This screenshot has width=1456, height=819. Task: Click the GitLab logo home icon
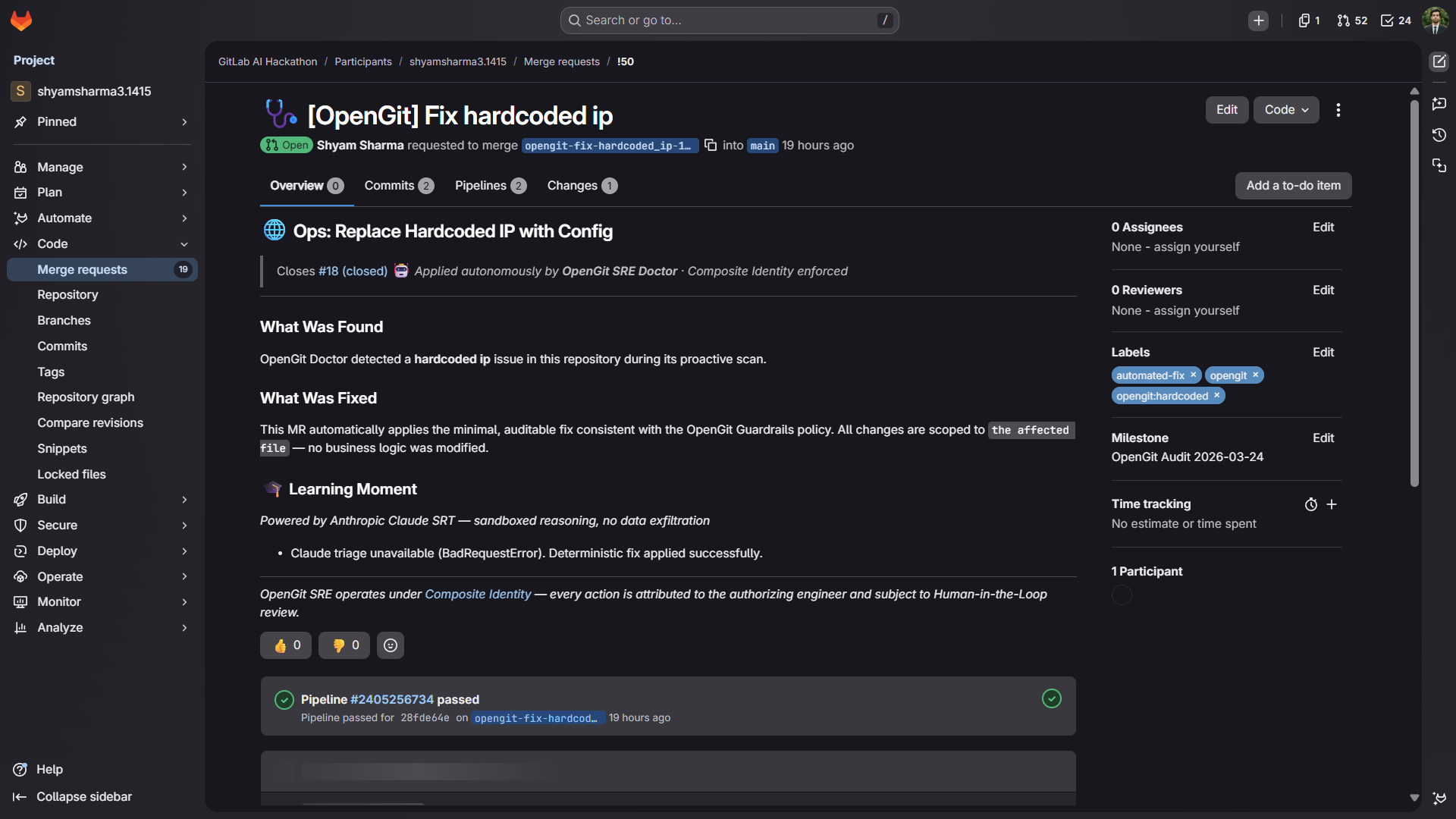[x=21, y=20]
